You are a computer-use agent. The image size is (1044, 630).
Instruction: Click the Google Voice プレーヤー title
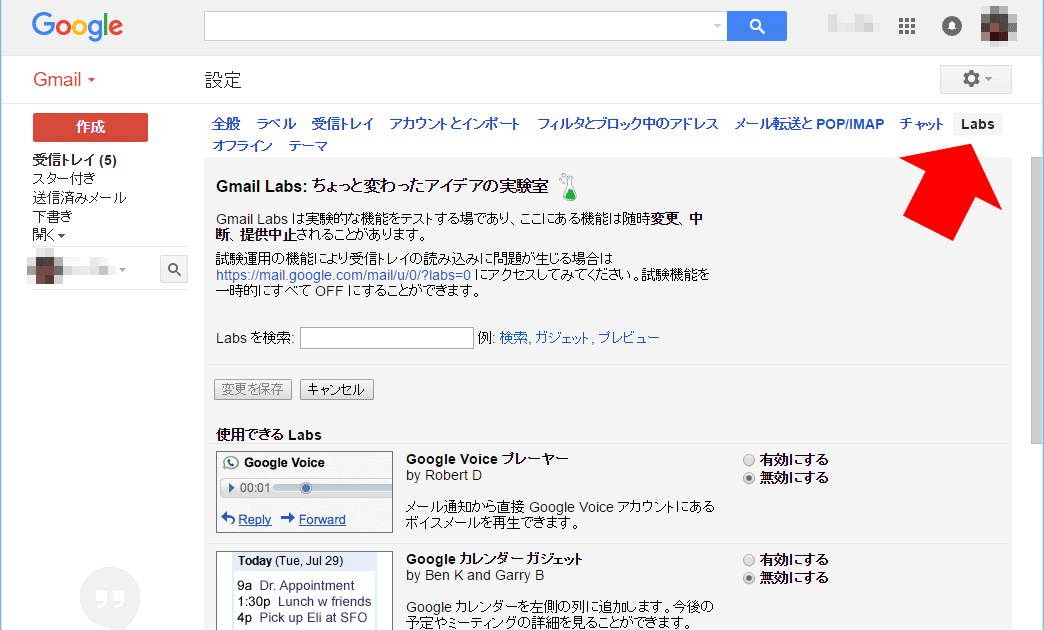487,459
